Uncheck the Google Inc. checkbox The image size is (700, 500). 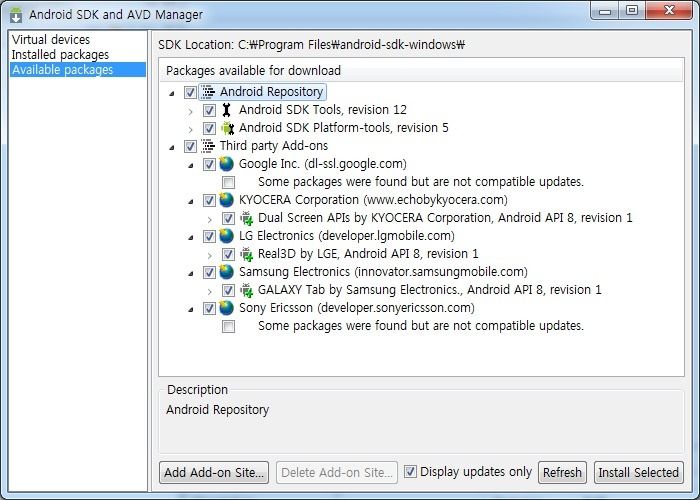209,164
